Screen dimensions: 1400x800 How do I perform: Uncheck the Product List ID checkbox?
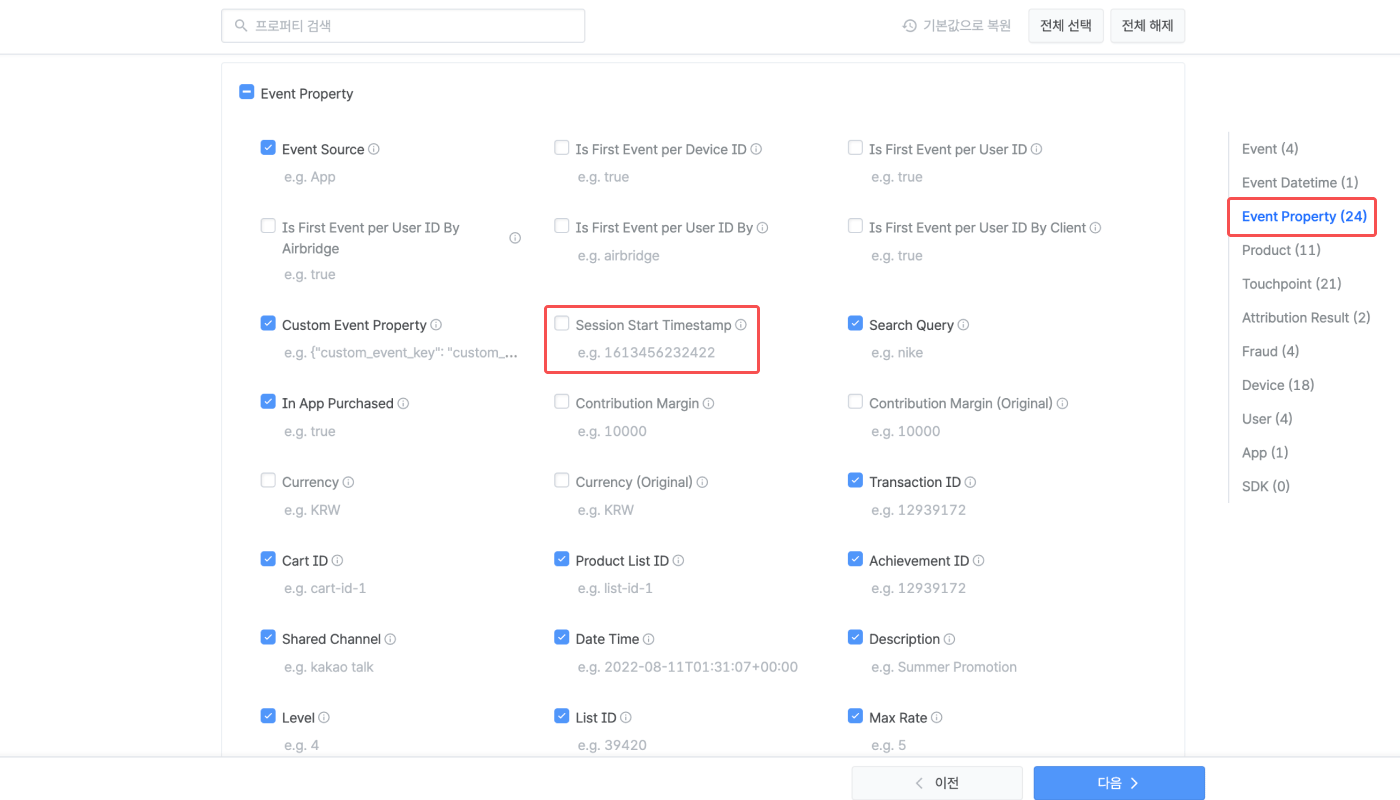tap(562, 559)
